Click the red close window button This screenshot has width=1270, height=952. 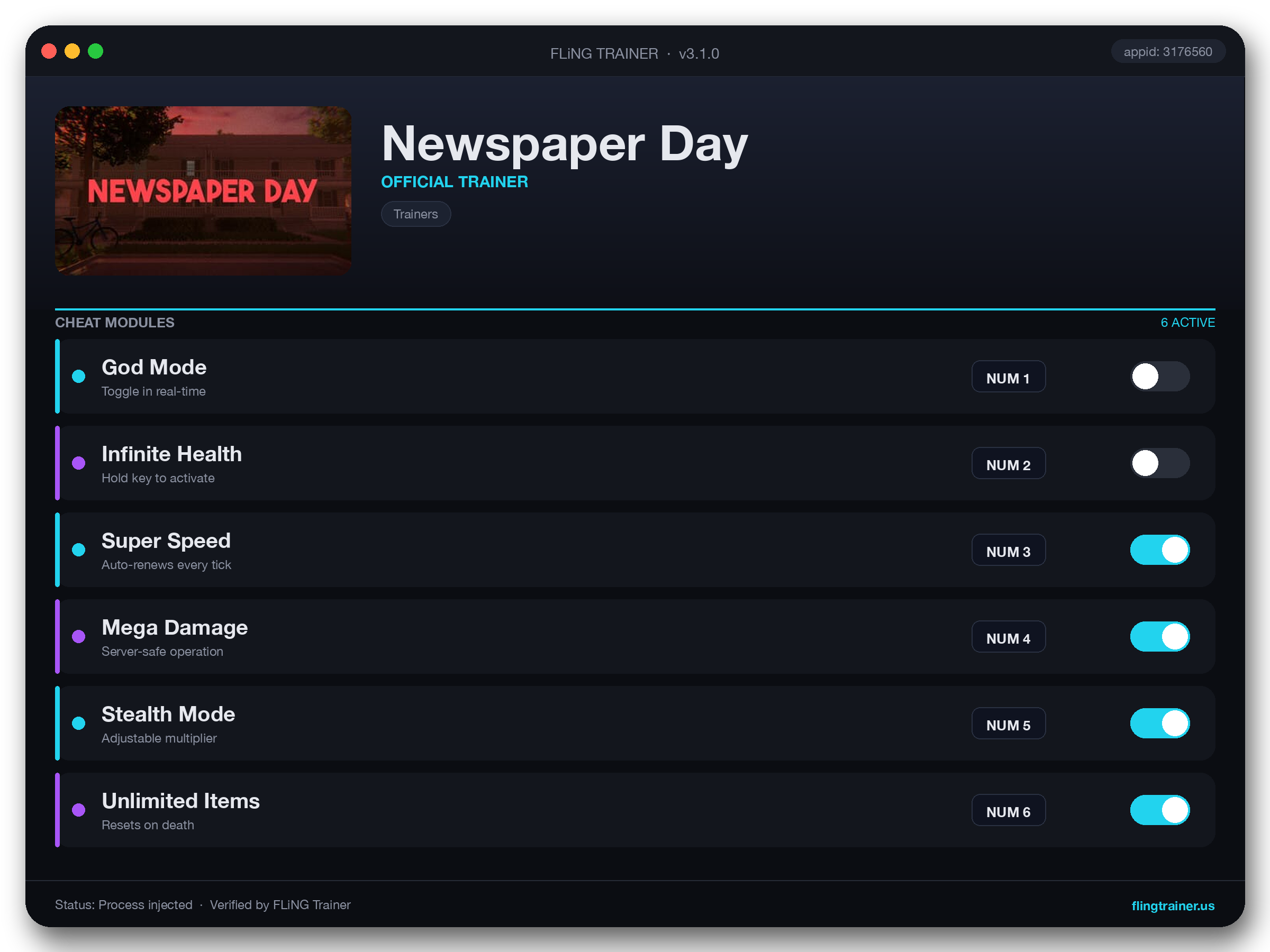(x=49, y=52)
